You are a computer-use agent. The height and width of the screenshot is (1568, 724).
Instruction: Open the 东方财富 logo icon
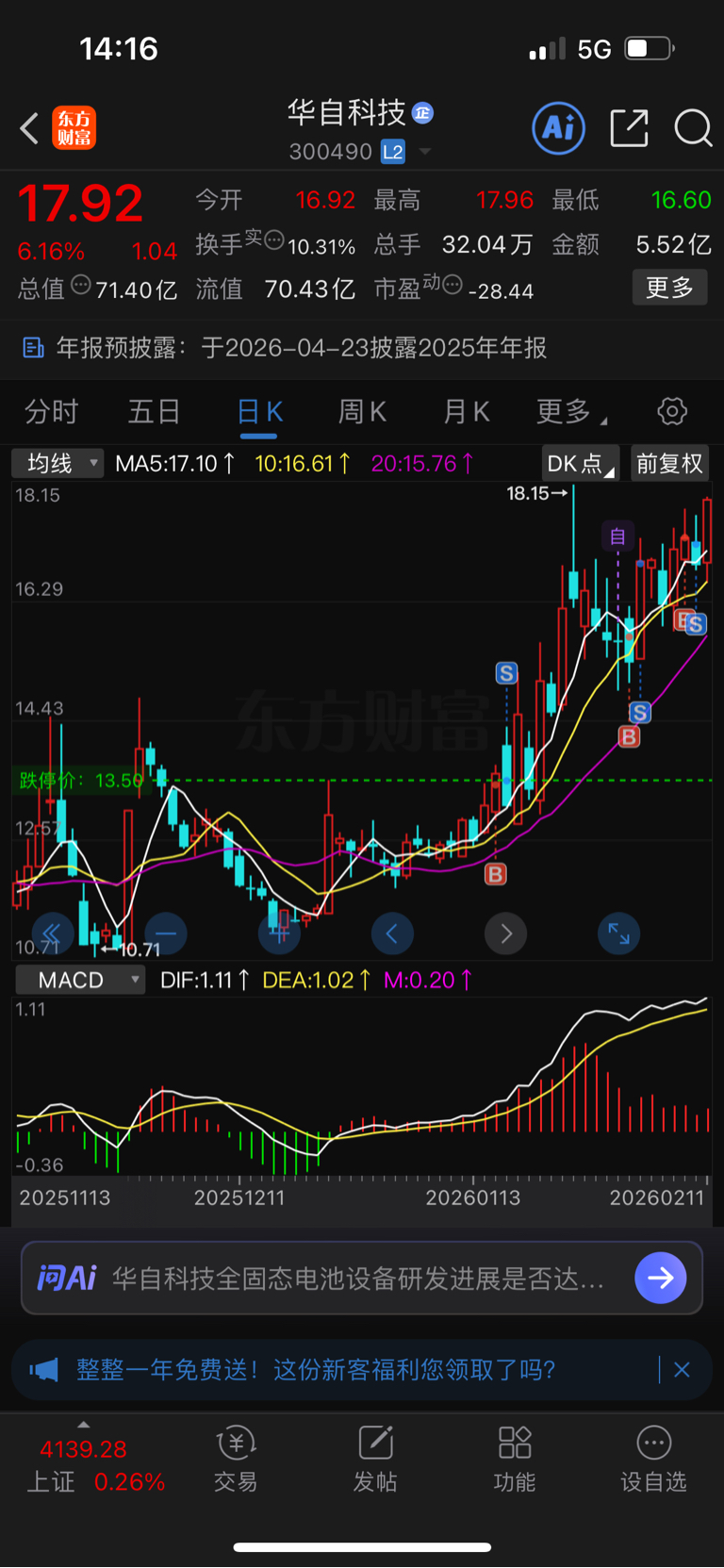tap(74, 128)
